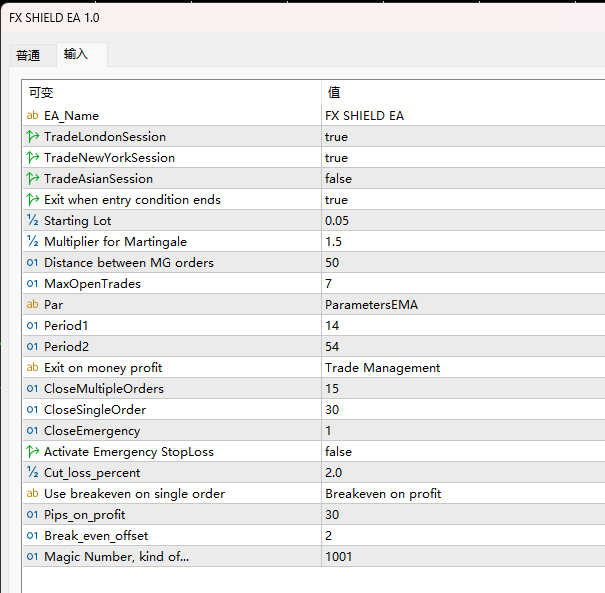Select the Period2 row
This screenshot has height=593, width=605.
(314, 346)
